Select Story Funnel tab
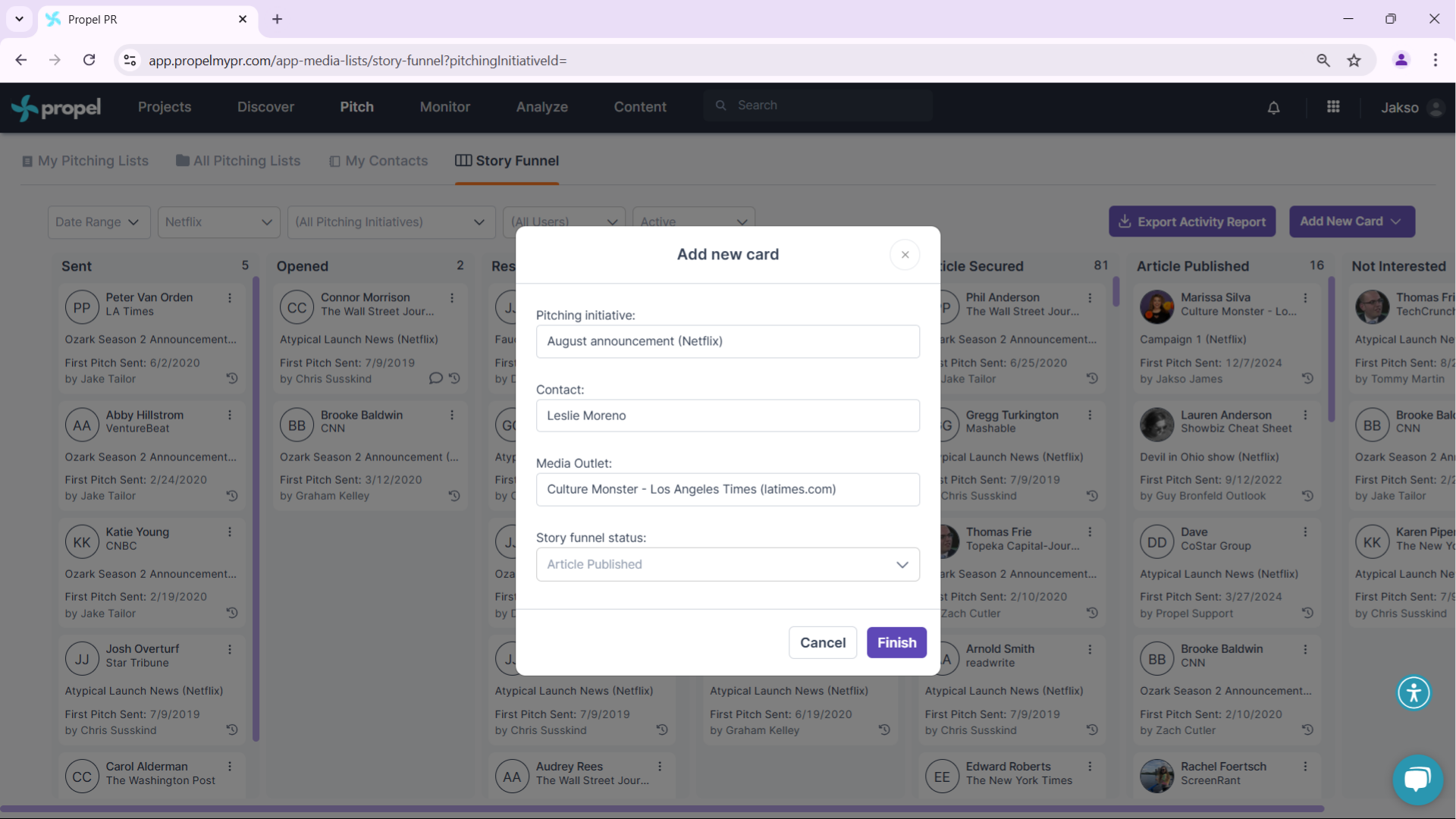1456x819 pixels. click(507, 161)
